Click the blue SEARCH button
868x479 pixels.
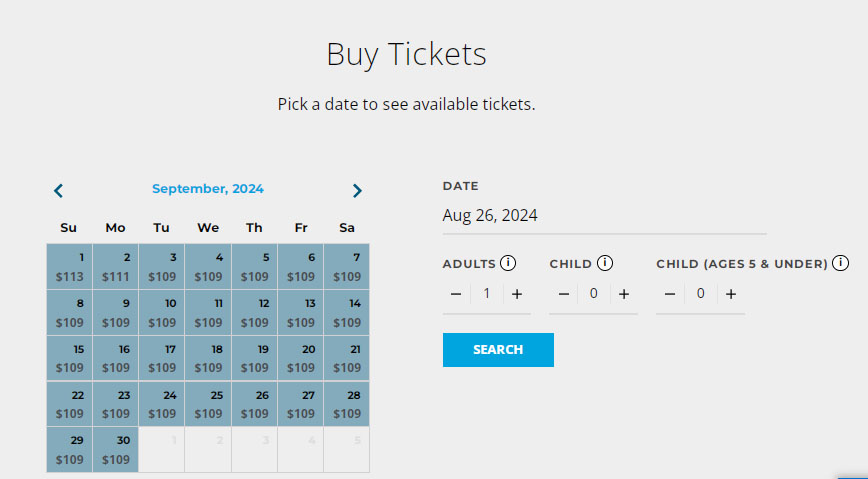click(x=498, y=350)
